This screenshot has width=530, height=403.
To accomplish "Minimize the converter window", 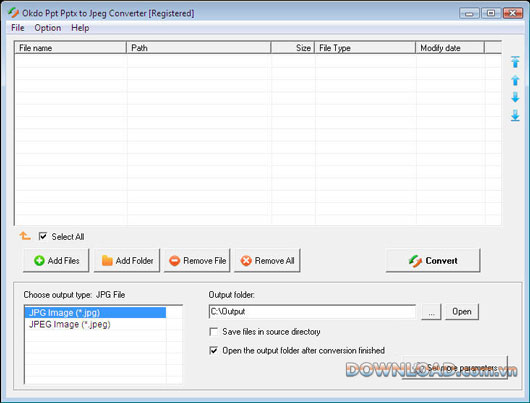I will coord(469,13).
